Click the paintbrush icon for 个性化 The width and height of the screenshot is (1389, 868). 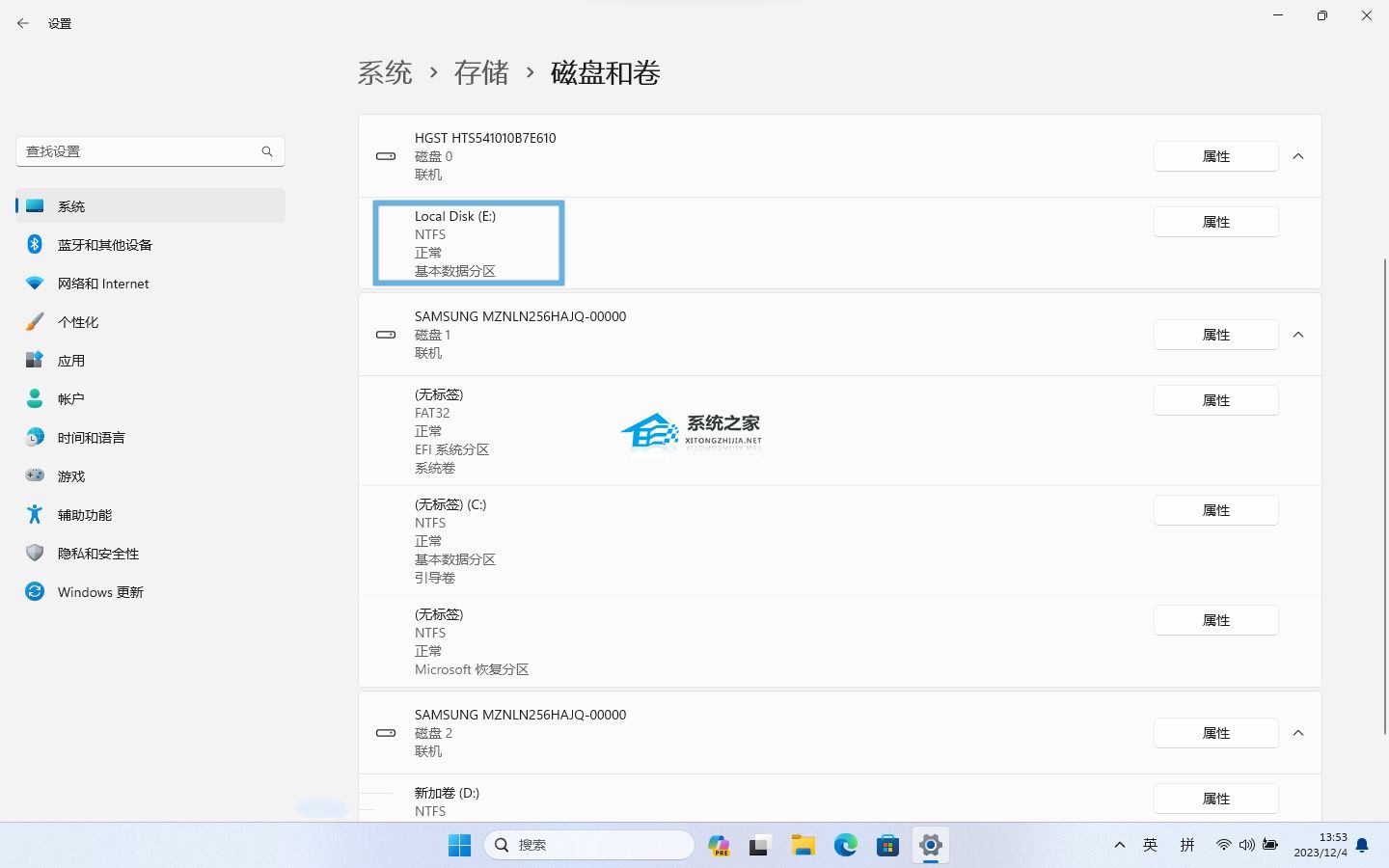point(35,322)
